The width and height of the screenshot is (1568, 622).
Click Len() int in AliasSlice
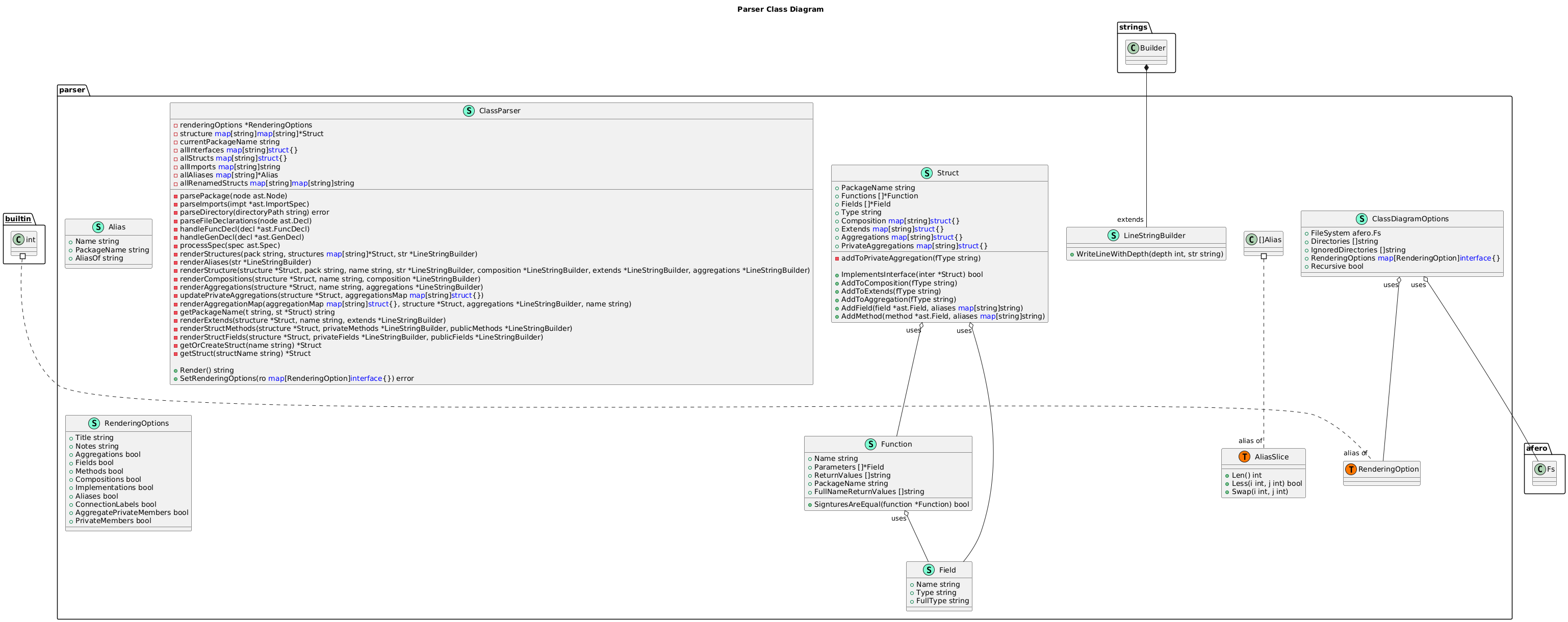pos(1242,475)
